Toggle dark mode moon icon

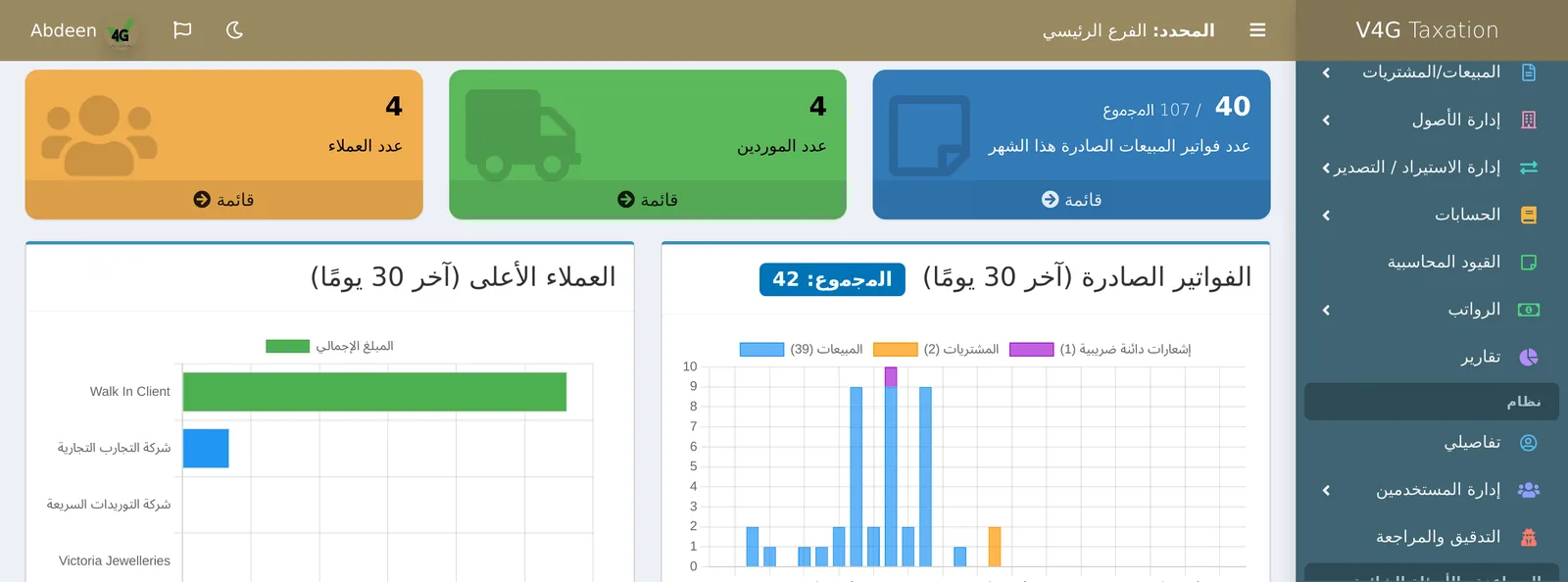coord(234,30)
